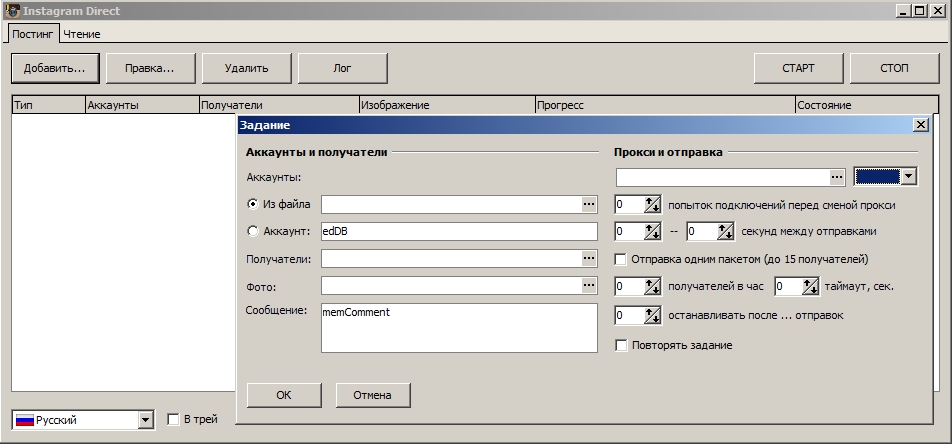Switch to the Чтение tab
Image resolution: width=952 pixels, height=444 pixels.
tap(82, 34)
